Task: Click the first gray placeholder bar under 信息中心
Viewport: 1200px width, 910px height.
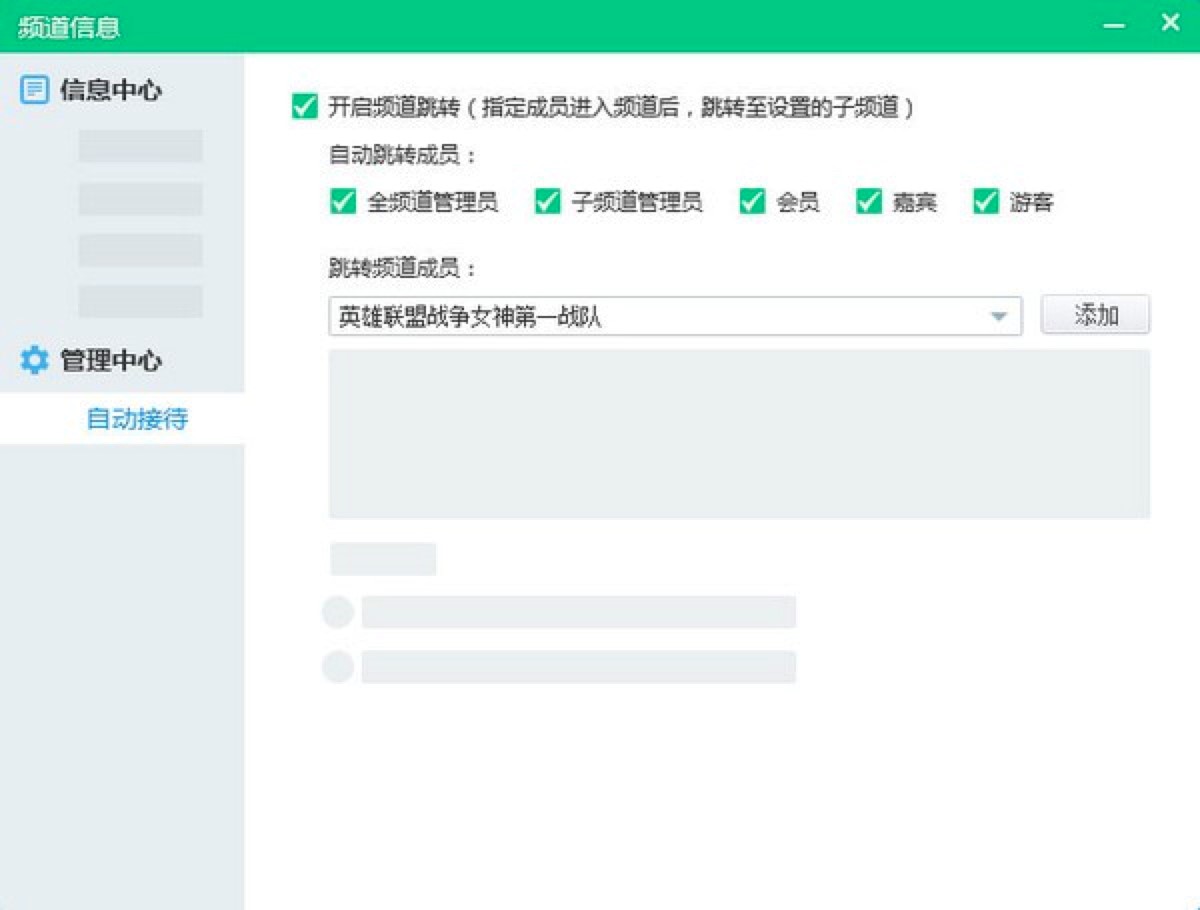Action: 140,147
